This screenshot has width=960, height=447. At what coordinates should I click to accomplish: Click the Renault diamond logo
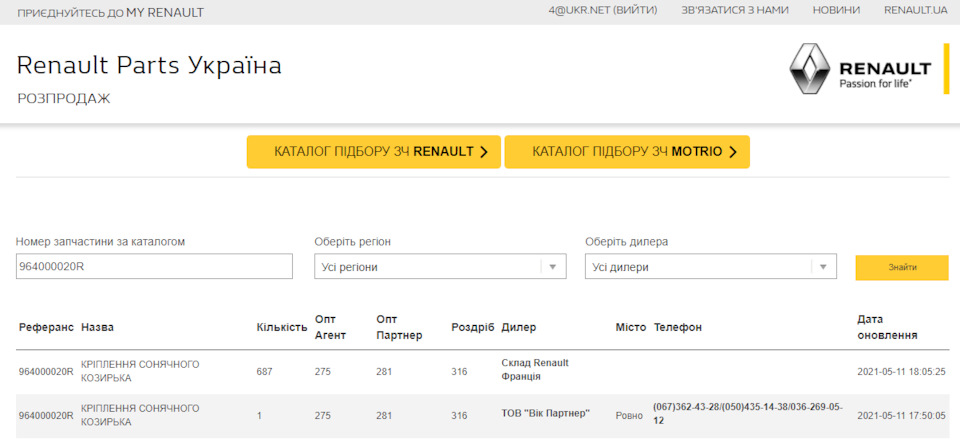[811, 69]
